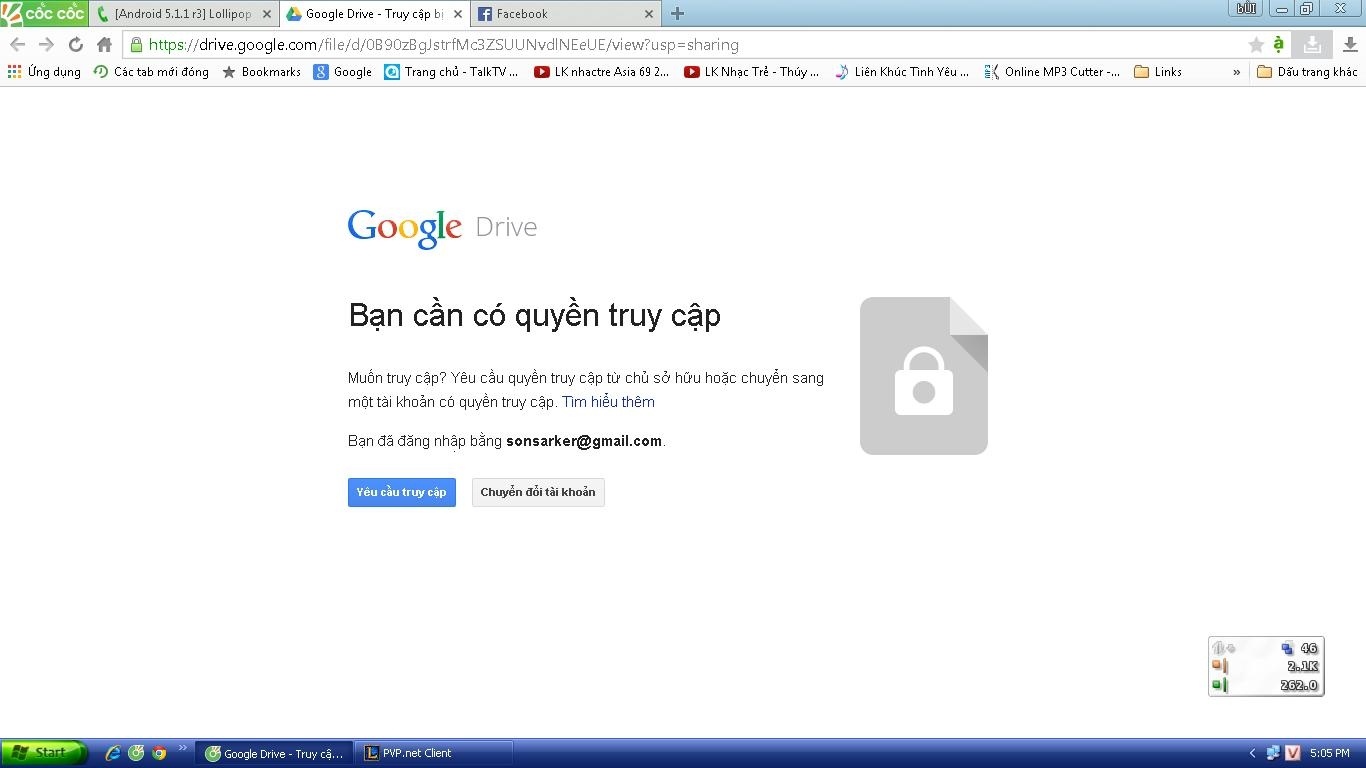Click the Google Drive logo

pos(442,228)
